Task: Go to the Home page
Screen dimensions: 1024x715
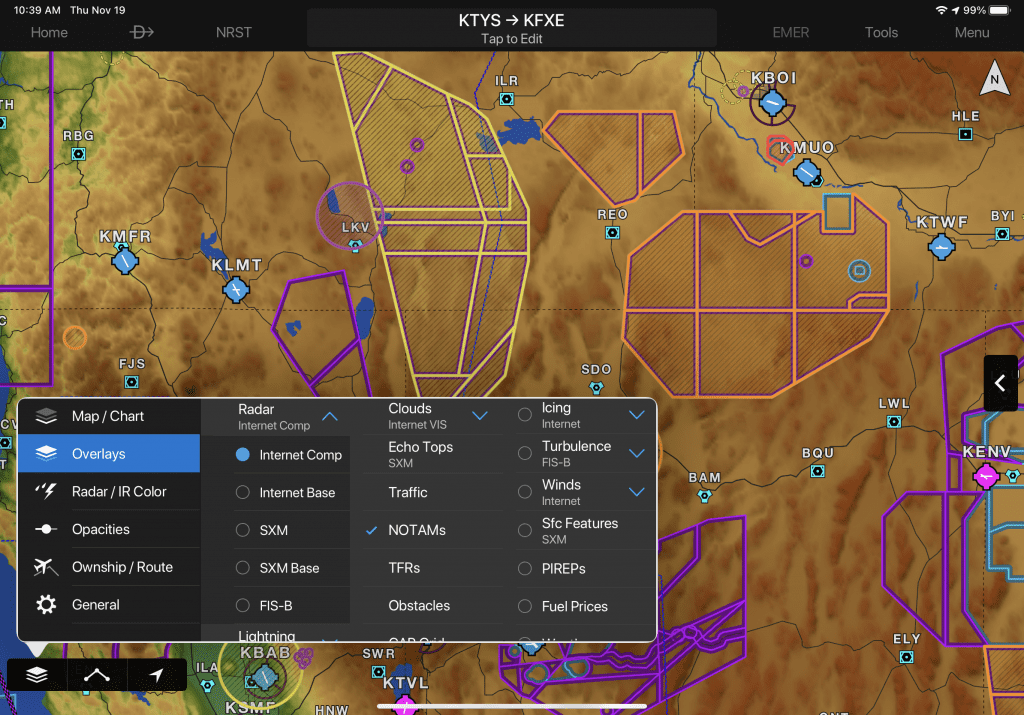Action: click(49, 33)
